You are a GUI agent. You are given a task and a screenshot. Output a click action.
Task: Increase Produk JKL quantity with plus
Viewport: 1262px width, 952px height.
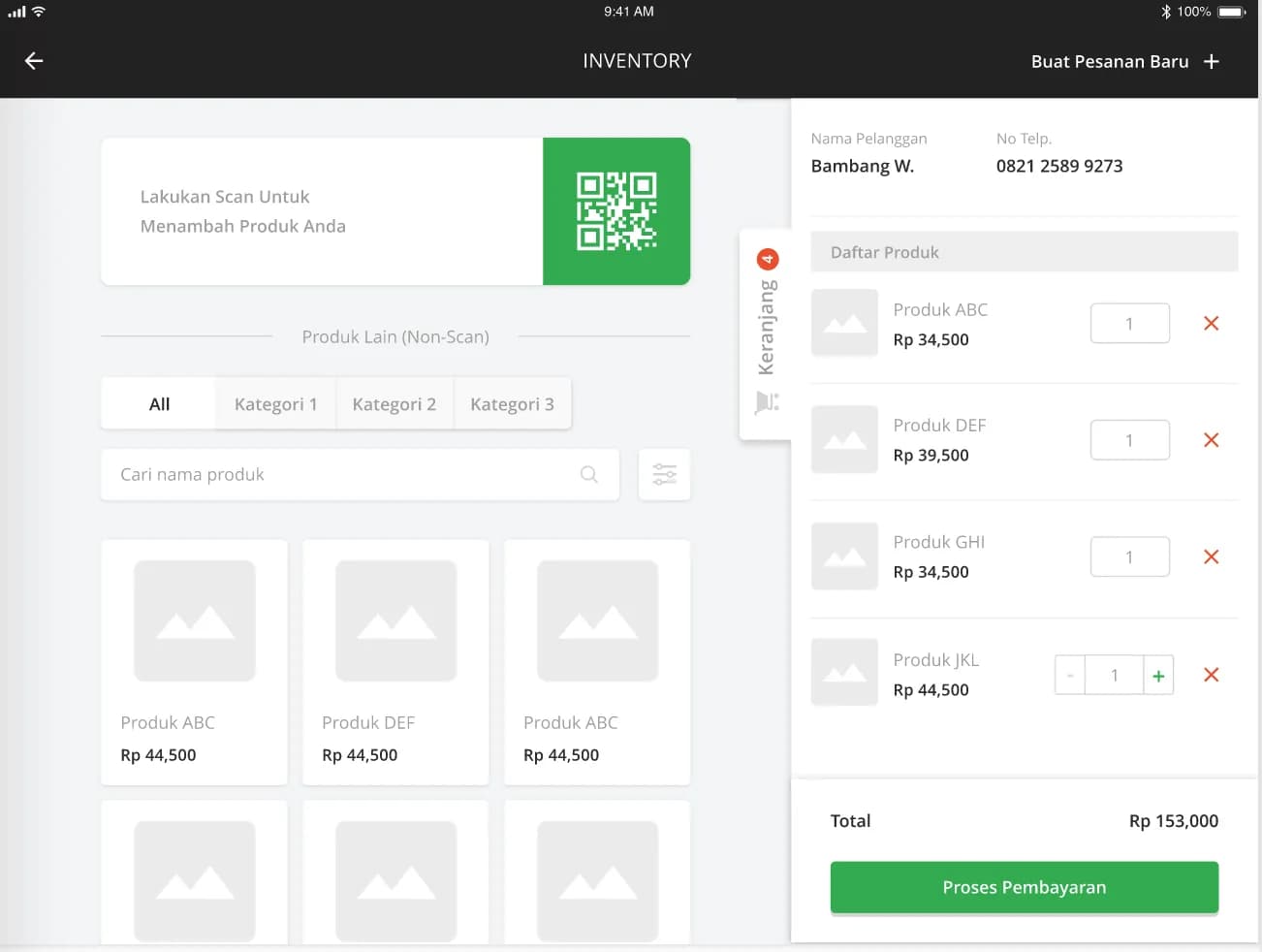[x=1158, y=676]
